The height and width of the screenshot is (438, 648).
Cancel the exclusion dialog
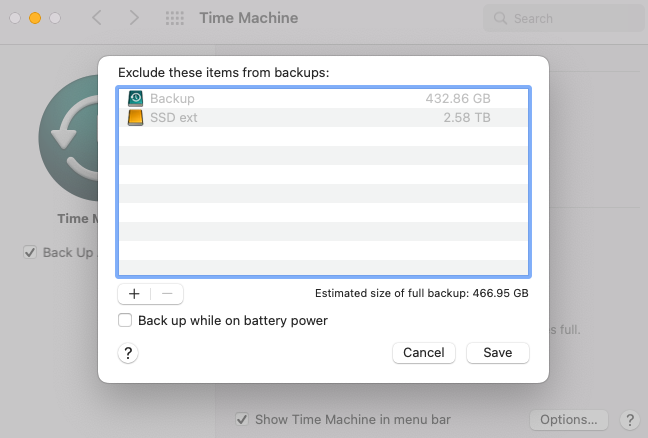(x=424, y=352)
